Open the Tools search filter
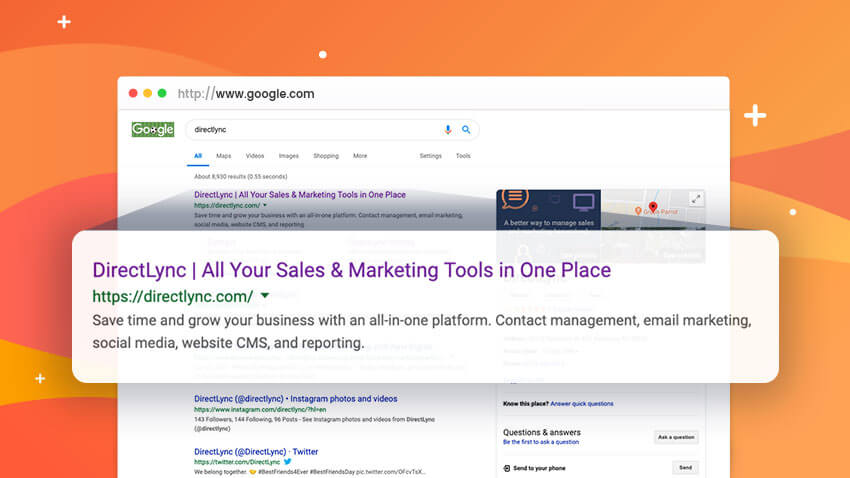Screen dimensions: 850x478 [463, 156]
